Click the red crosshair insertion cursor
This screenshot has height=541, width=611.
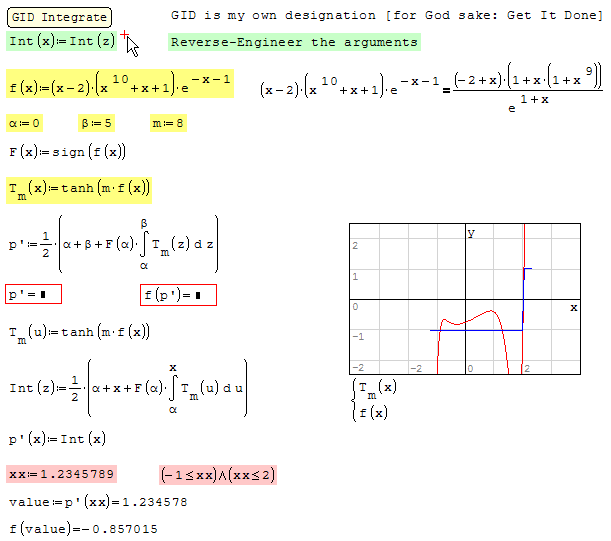point(124,35)
